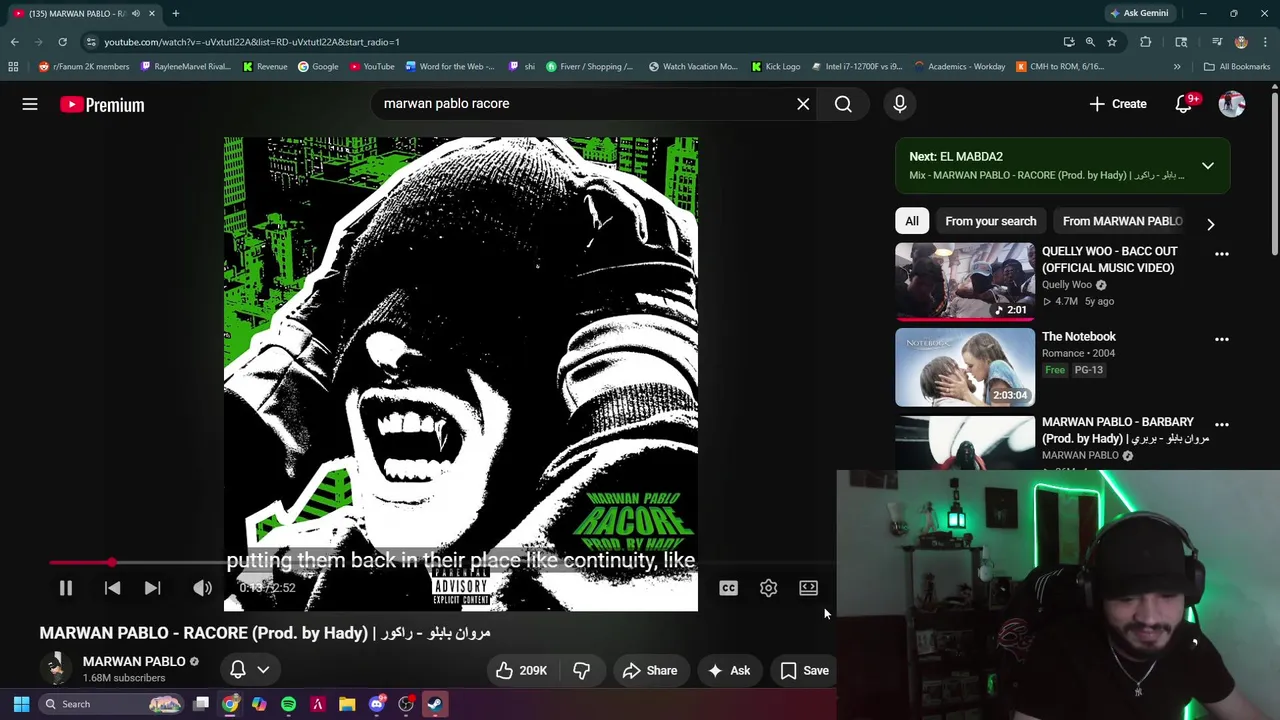The height and width of the screenshot is (720, 1280).
Task: Reload the page in Chrome
Action: (62, 42)
